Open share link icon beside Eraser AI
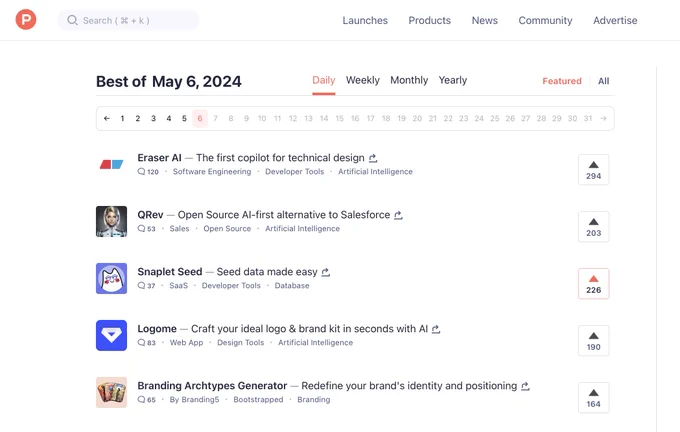 (x=373, y=158)
